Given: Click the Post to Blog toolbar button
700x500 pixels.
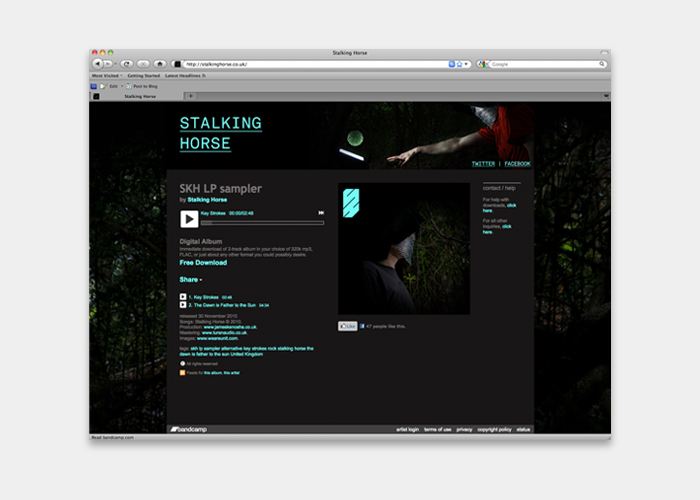Looking at the screenshot, I should tap(142, 86).
